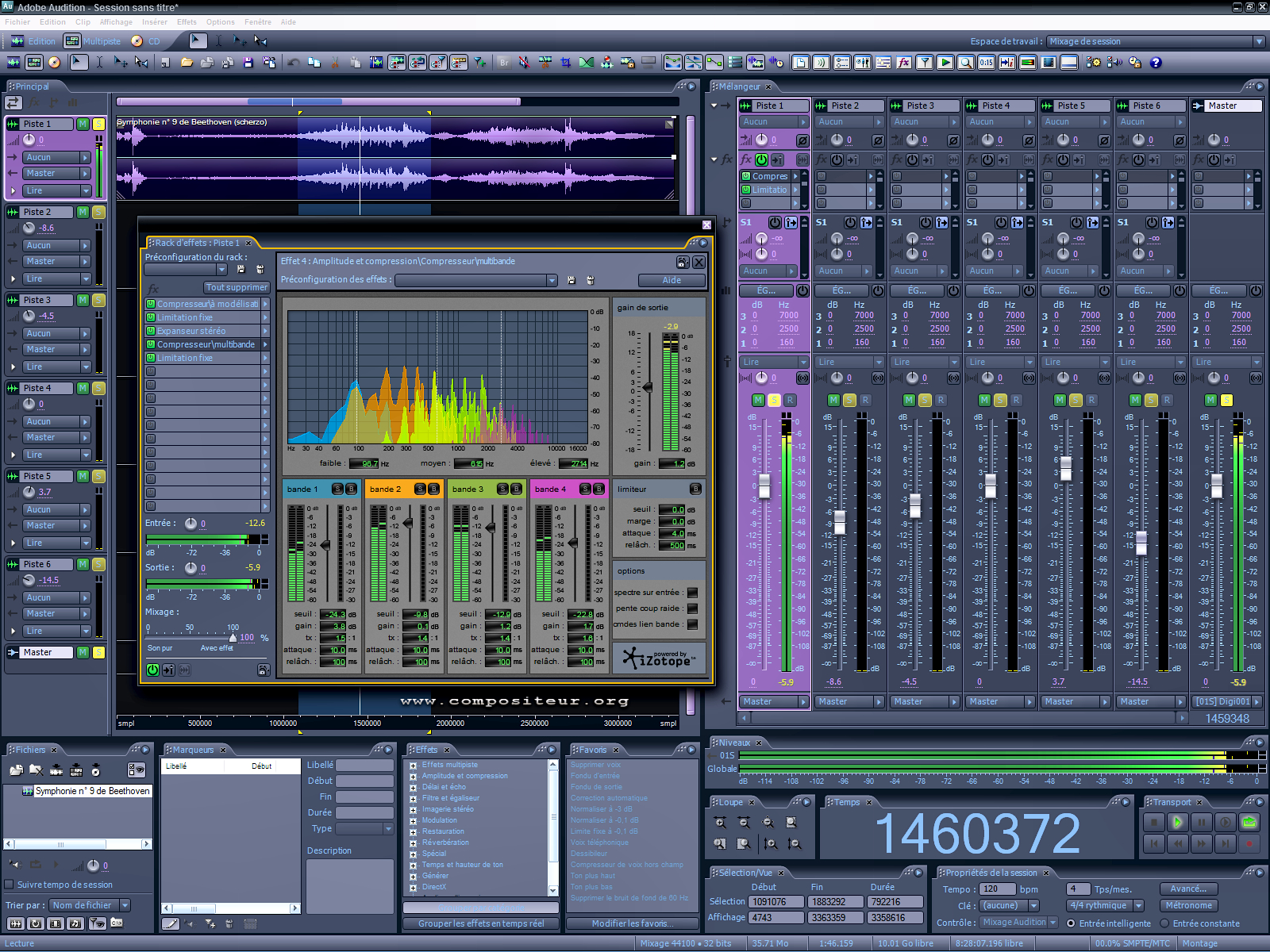The width and height of the screenshot is (1270, 952).
Task: Toggle the green loop play button in Transport
Action: pyautogui.click(x=1249, y=823)
